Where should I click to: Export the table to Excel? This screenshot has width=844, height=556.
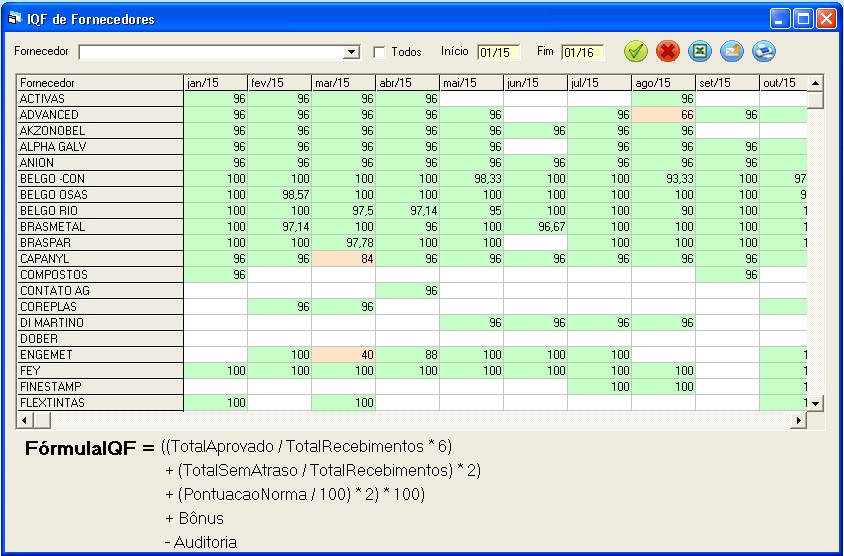pos(700,52)
